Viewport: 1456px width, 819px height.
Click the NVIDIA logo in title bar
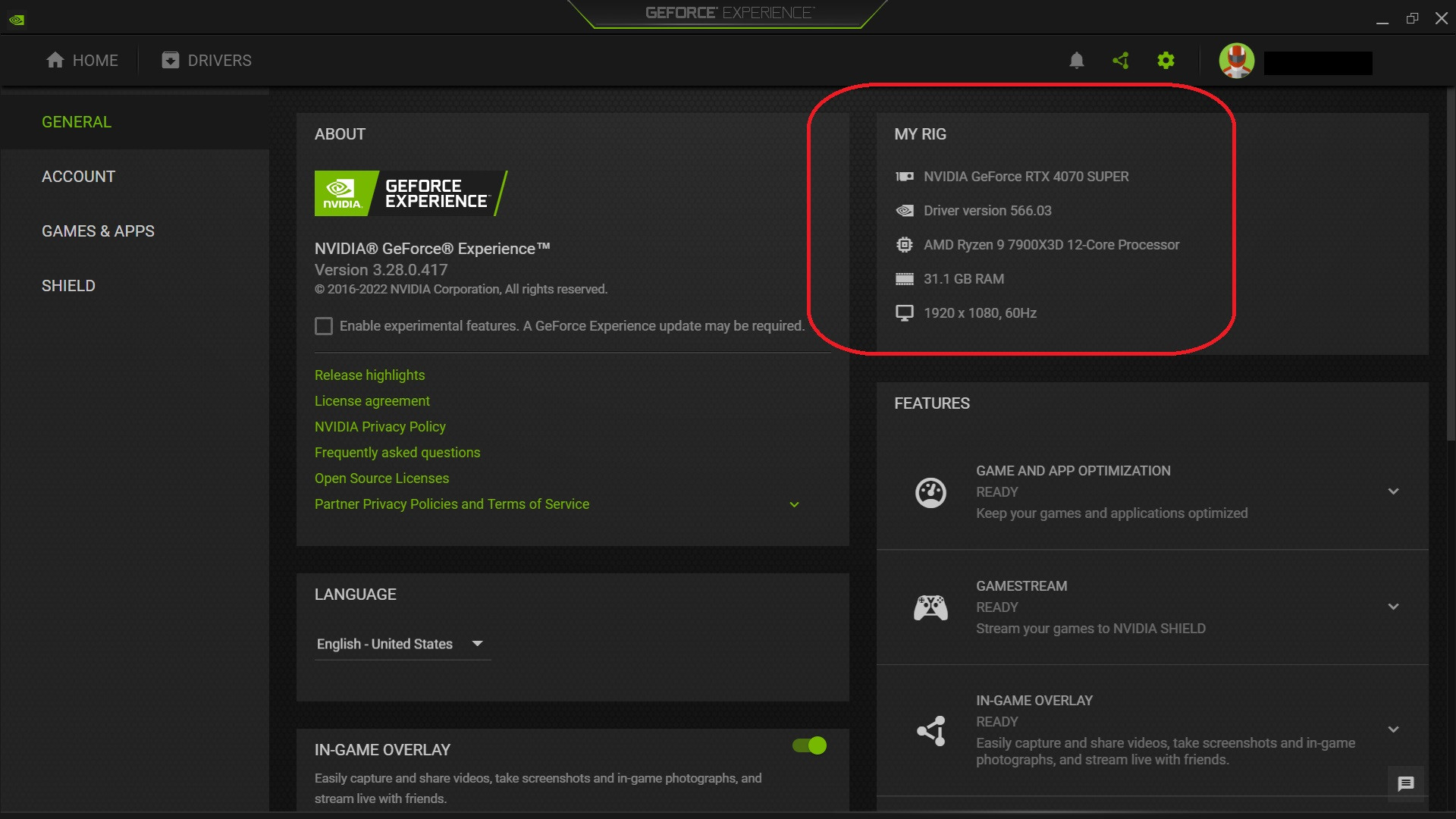(17, 20)
